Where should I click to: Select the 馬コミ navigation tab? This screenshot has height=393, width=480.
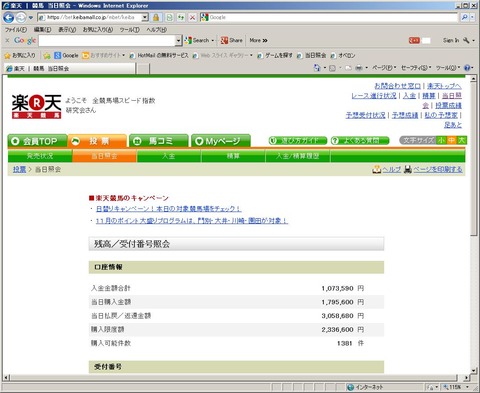159,141
